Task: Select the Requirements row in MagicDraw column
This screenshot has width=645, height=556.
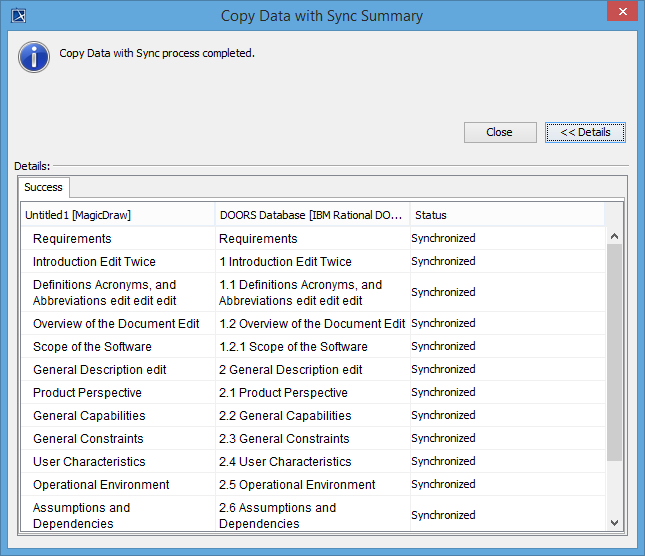Action: (72, 239)
